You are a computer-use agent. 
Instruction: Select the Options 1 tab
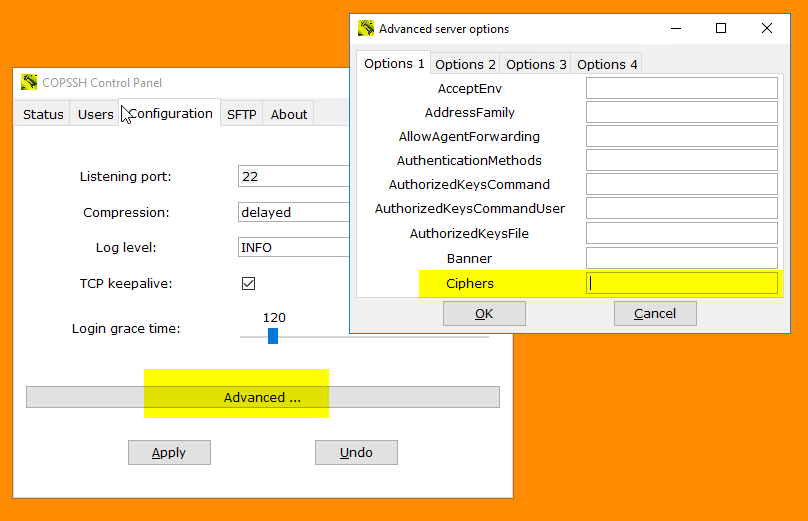click(394, 63)
